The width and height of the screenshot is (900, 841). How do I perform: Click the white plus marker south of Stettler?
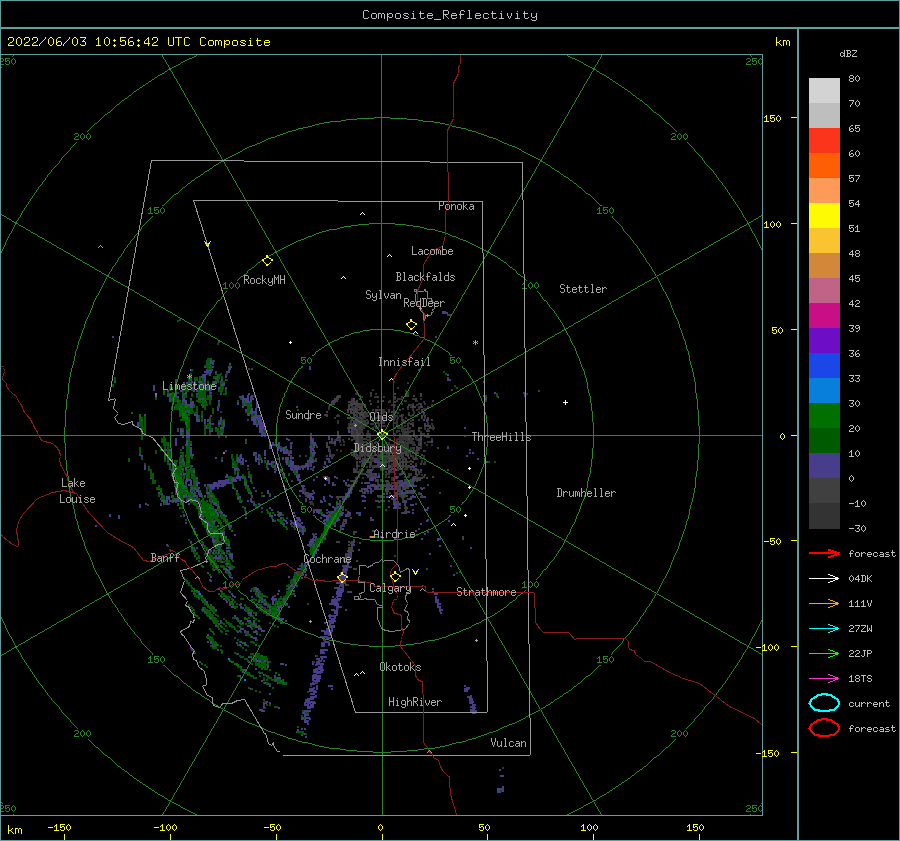[x=565, y=402]
